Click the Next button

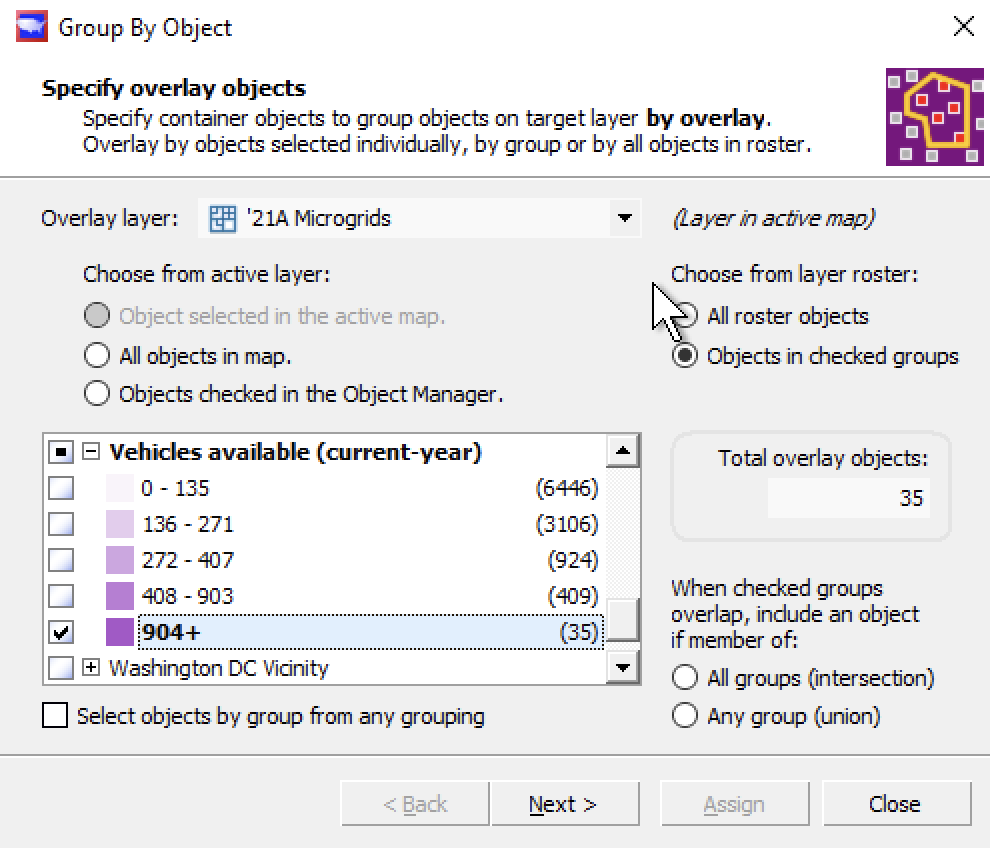point(565,803)
